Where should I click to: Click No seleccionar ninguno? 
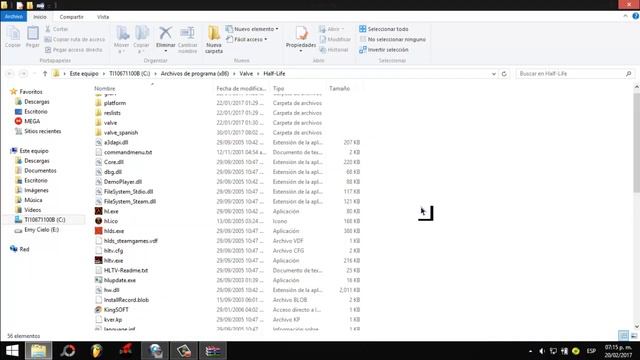pos(392,39)
